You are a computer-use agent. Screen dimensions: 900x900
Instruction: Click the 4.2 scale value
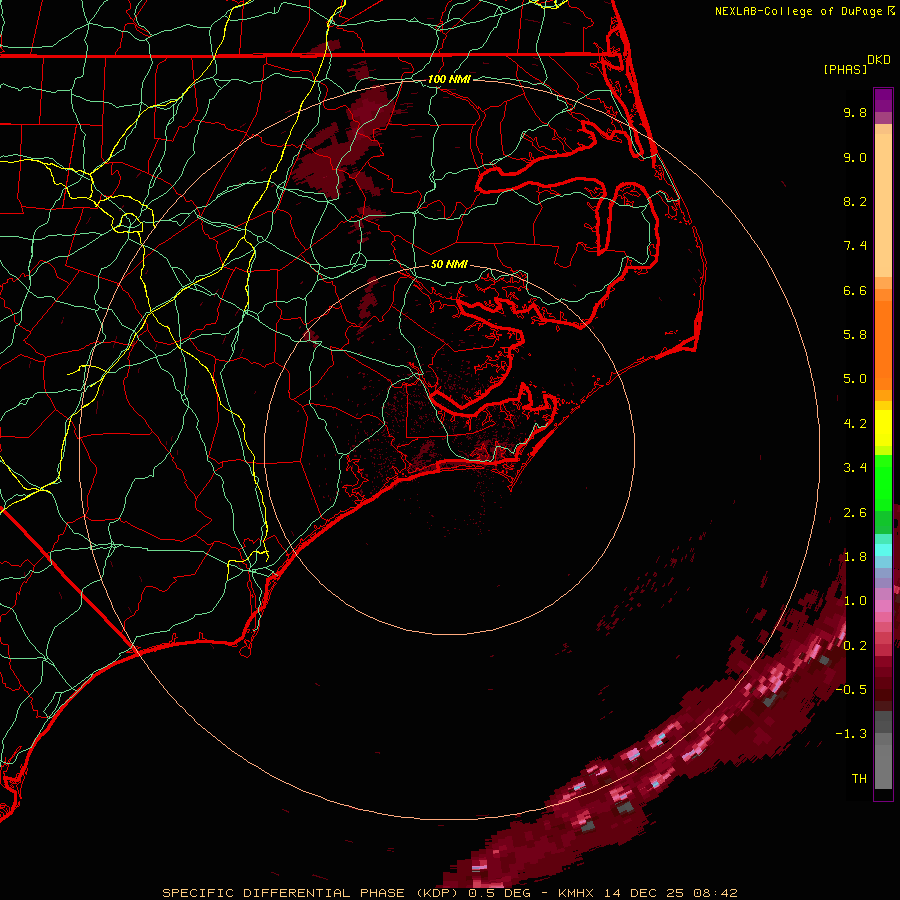(855, 424)
